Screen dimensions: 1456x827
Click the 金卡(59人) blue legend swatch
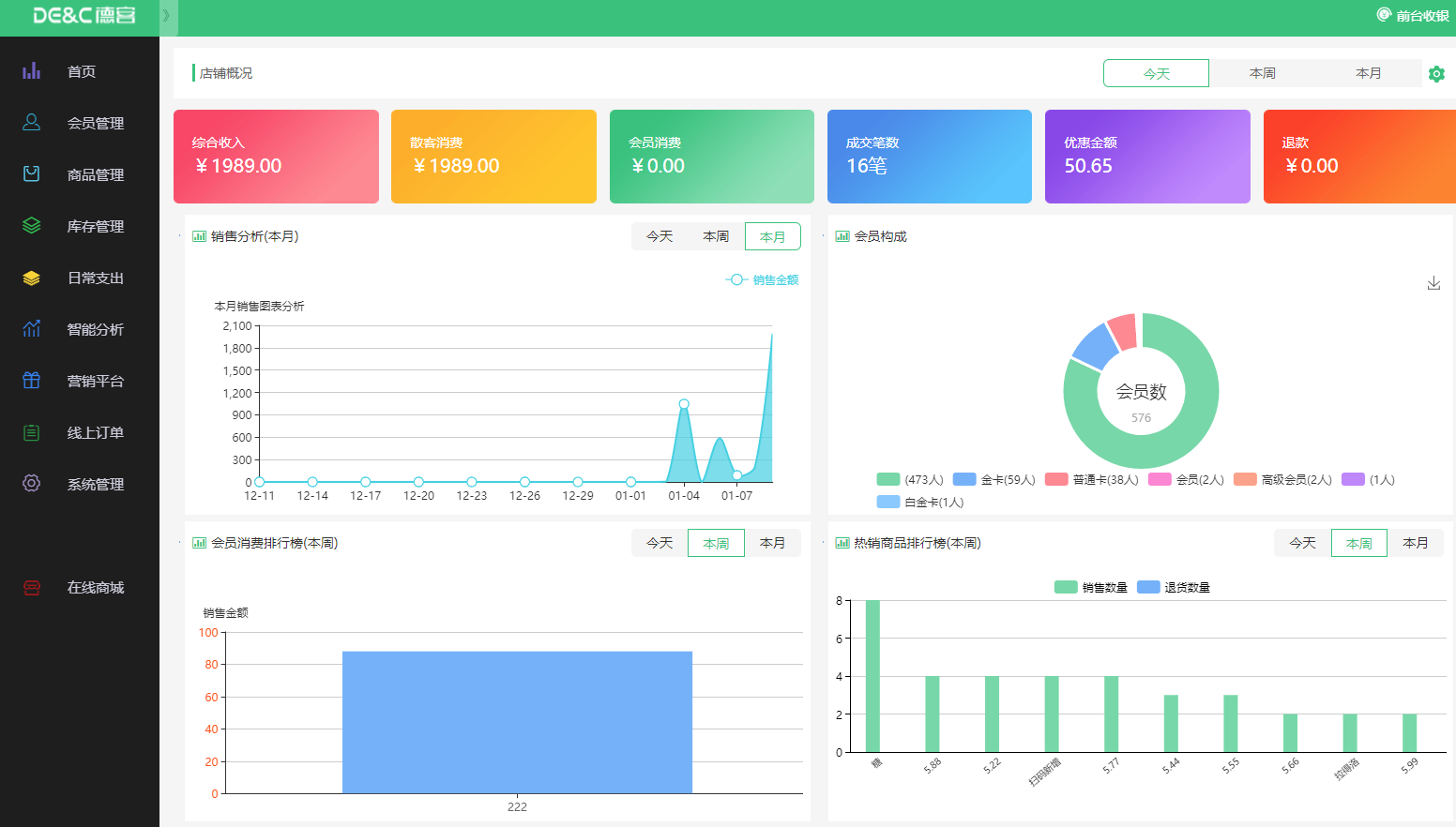[x=964, y=480]
